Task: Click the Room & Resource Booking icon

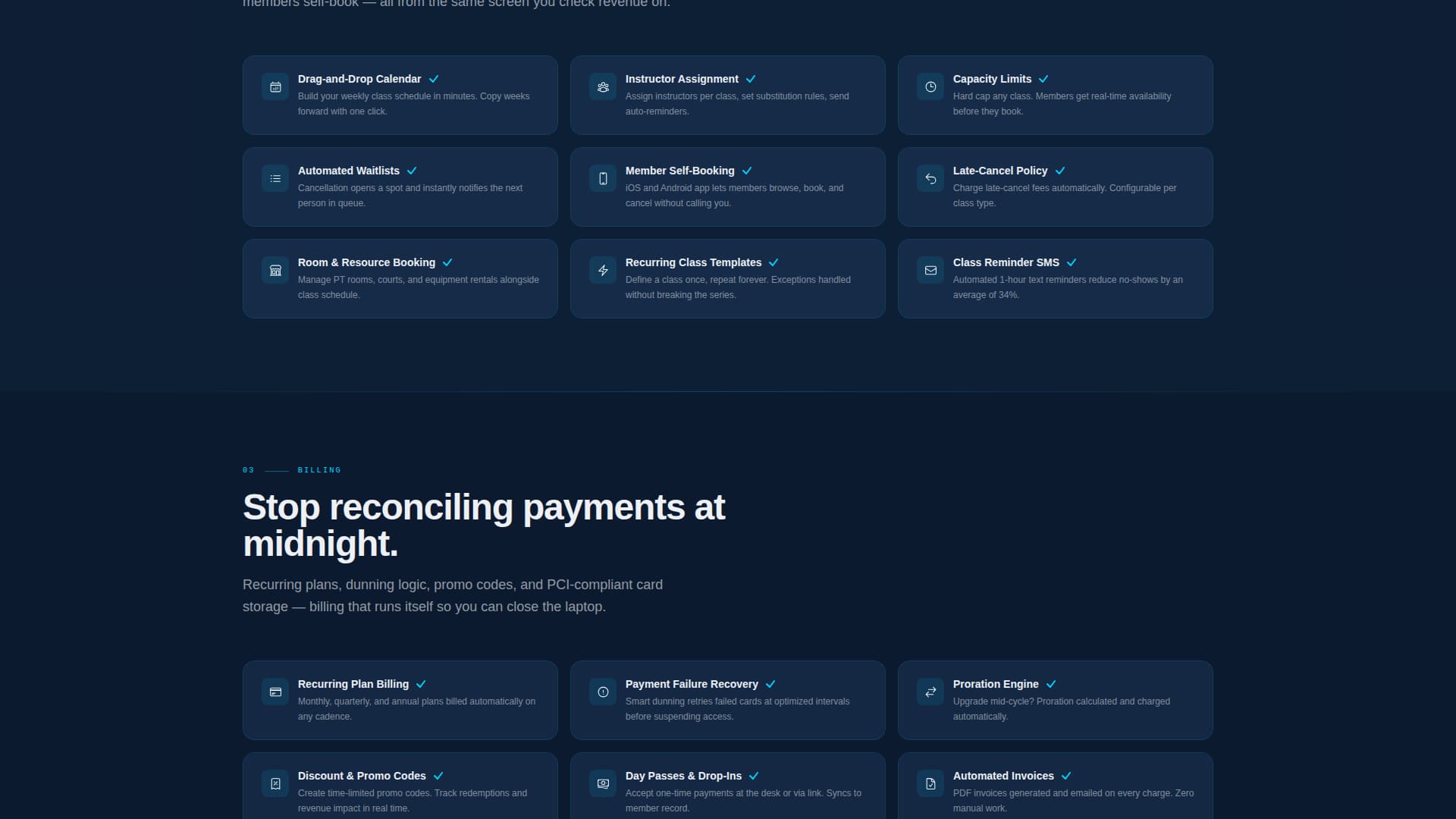Action: 275,271
